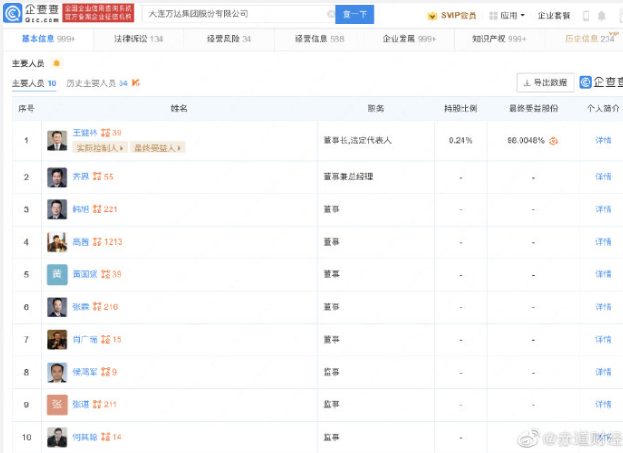Click 董事兼总经理 position text
This screenshot has width=623, height=453.
pos(348,176)
